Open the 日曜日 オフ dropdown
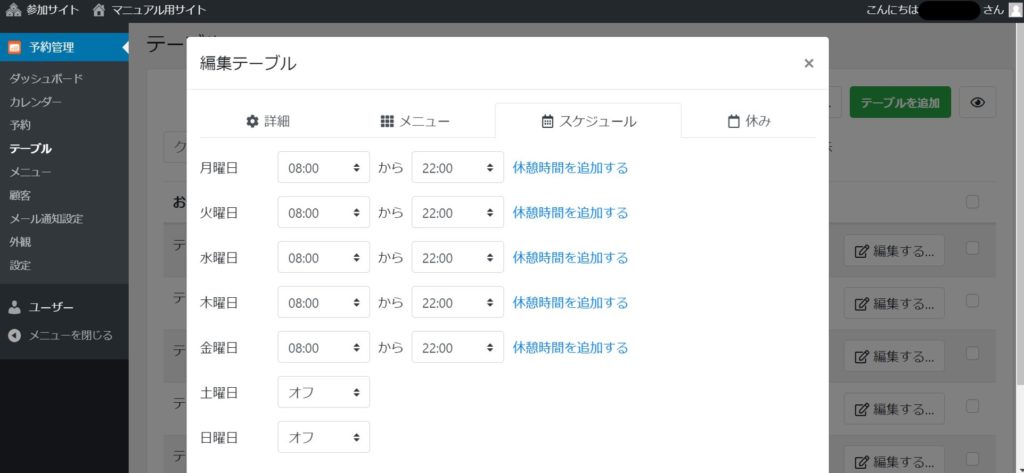 pos(323,437)
